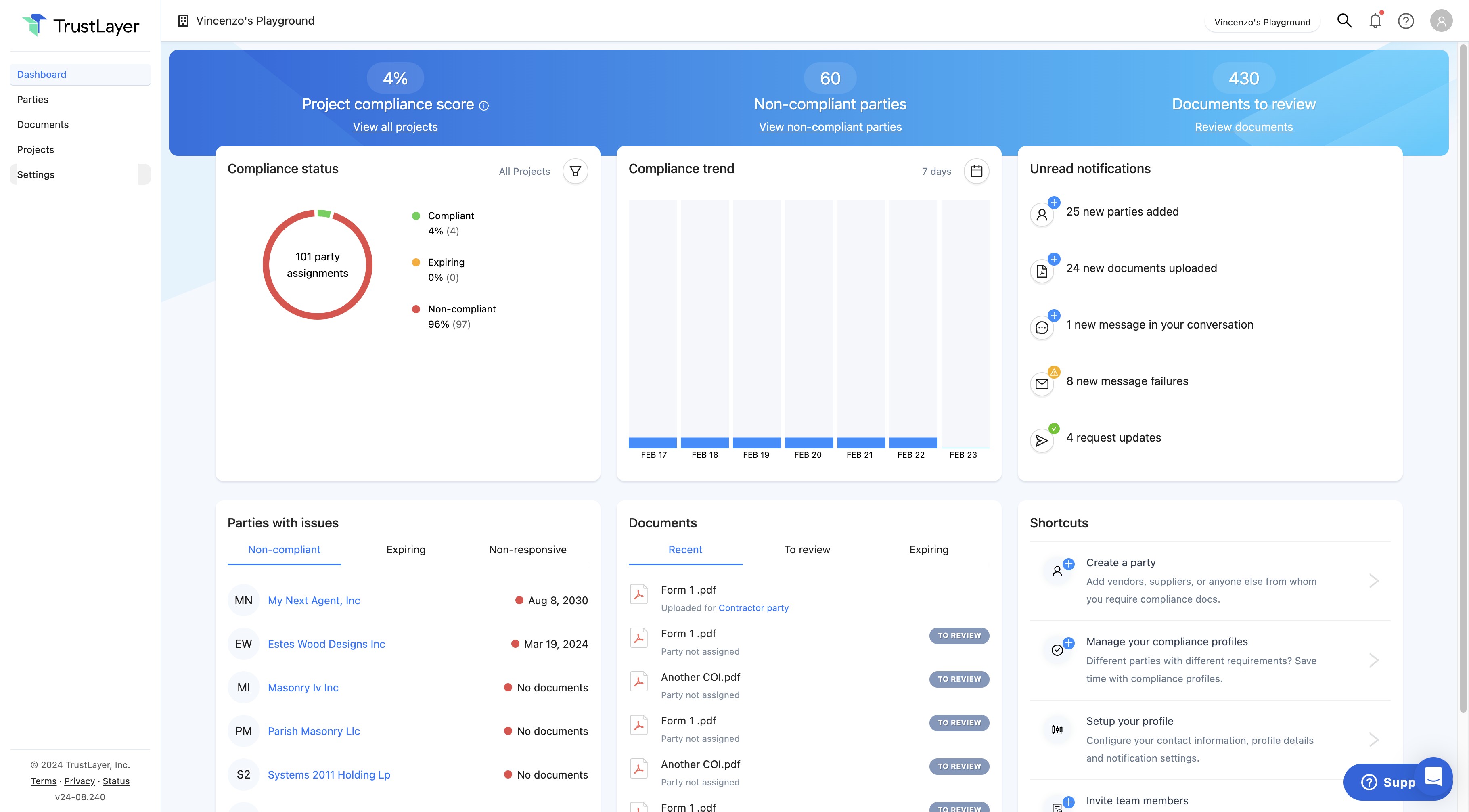
Task: Open the Privacy footer link
Action: point(79,781)
